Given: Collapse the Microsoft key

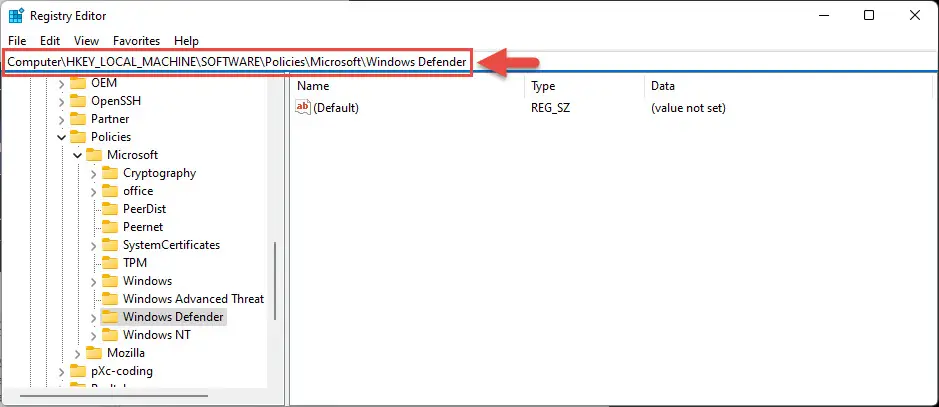Looking at the screenshot, I should pyautogui.click(x=78, y=155).
